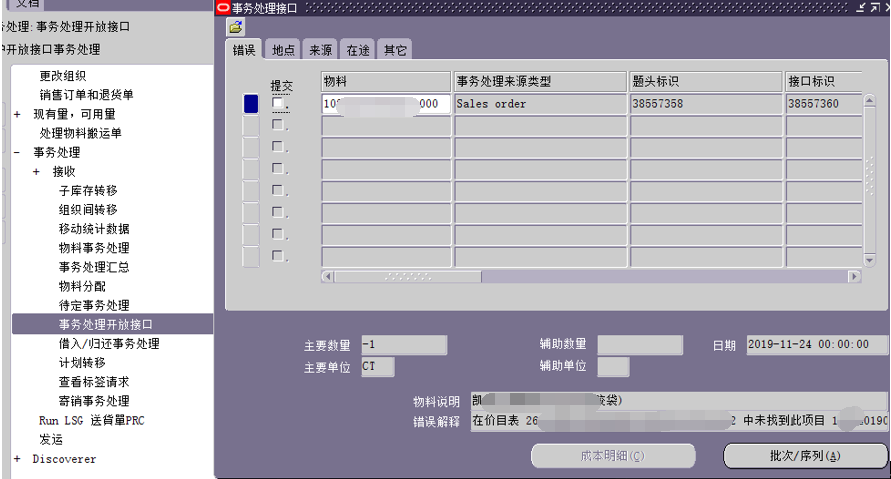Tick the 提交 checkbox in the second row
The image size is (891, 479).
(x=278, y=125)
